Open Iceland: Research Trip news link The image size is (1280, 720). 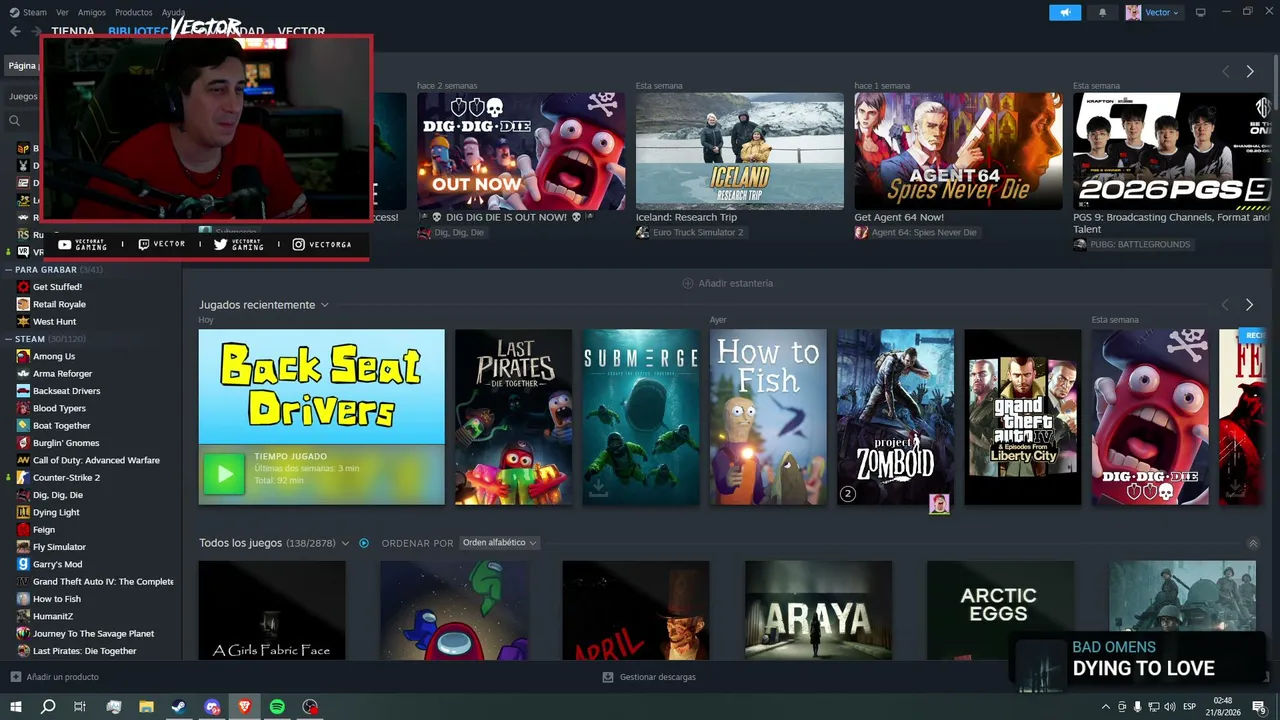tap(686, 217)
